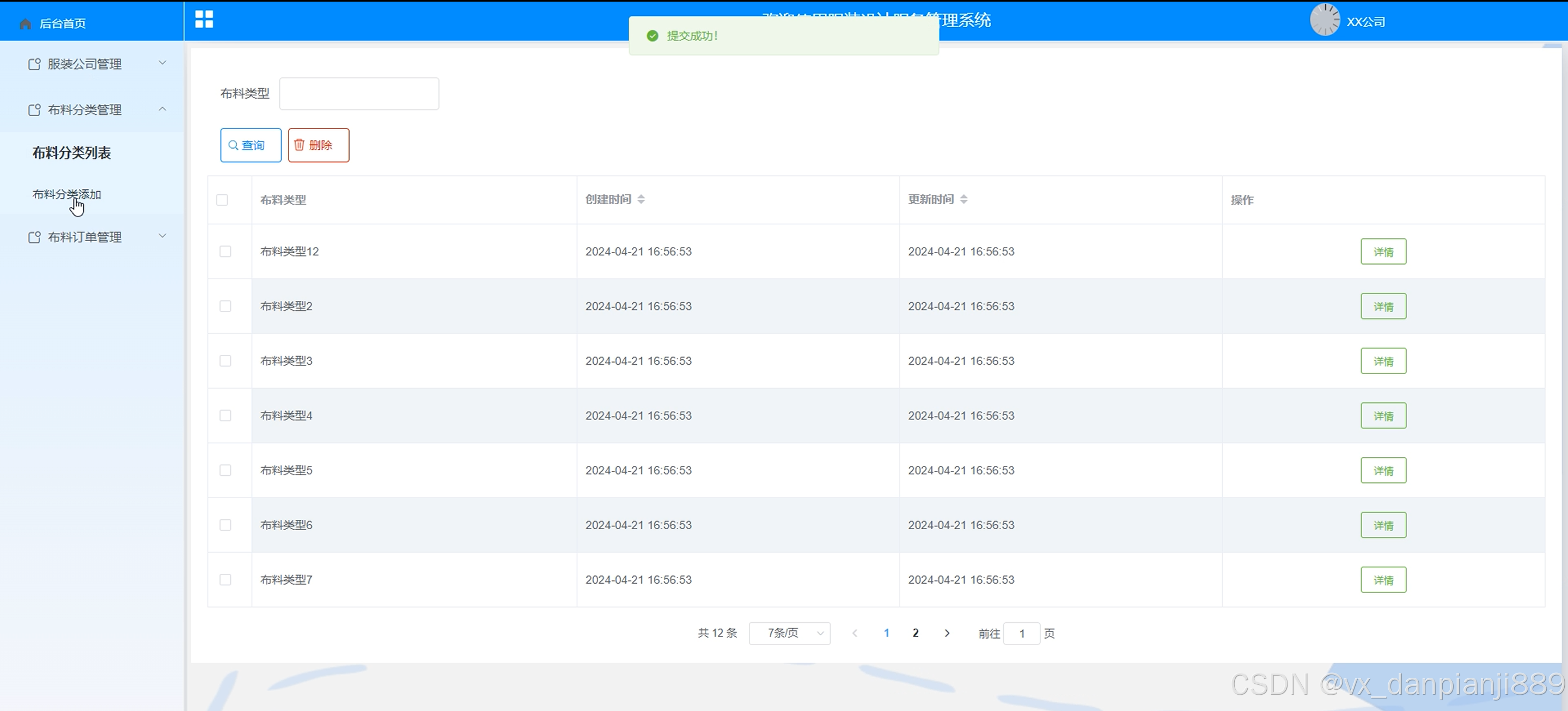Check the checkbox for 布料类型12 row

point(225,252)
